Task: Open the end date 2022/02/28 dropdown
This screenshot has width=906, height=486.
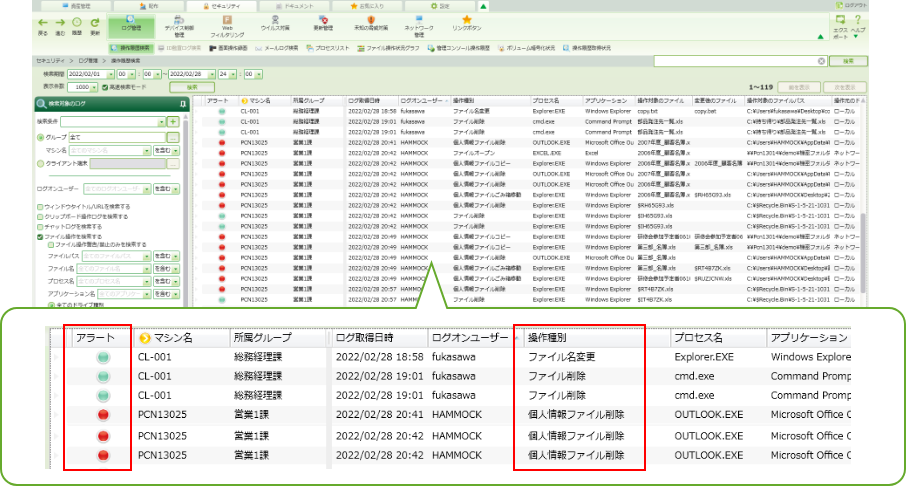Action: [x=212, y=75]
